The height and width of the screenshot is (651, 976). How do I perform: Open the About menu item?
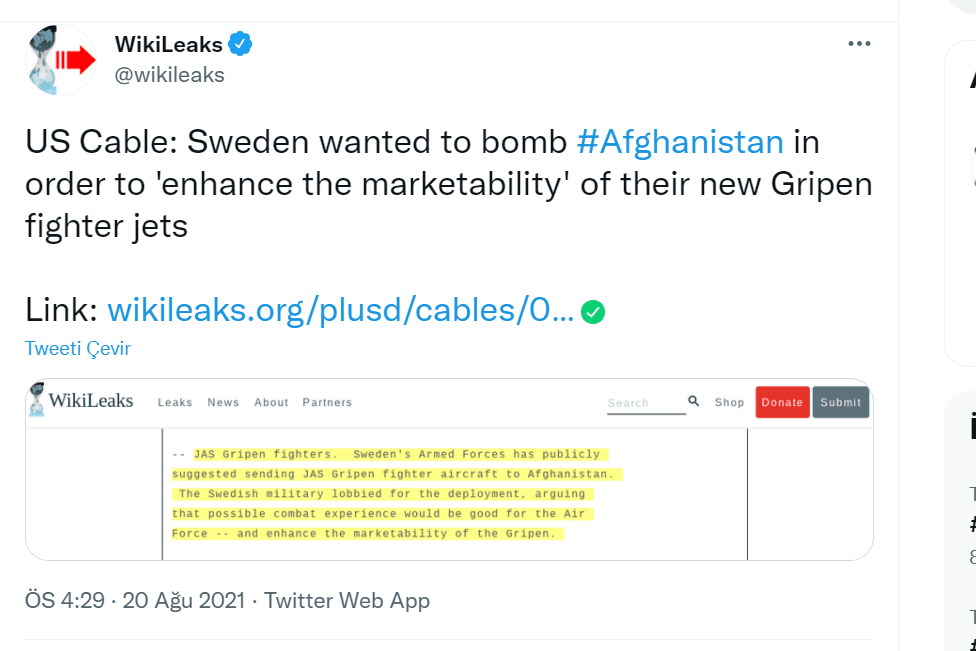pyautogui.click(x=271, y=402)
